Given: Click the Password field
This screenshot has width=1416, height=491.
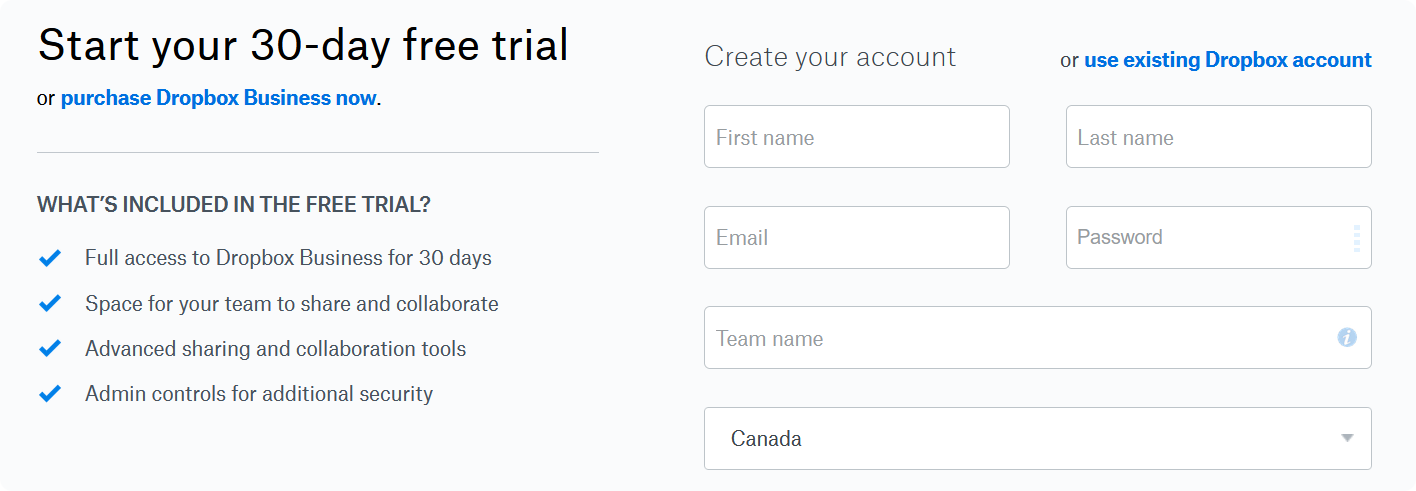Looking at the screenshot, I should point(1200,238).
